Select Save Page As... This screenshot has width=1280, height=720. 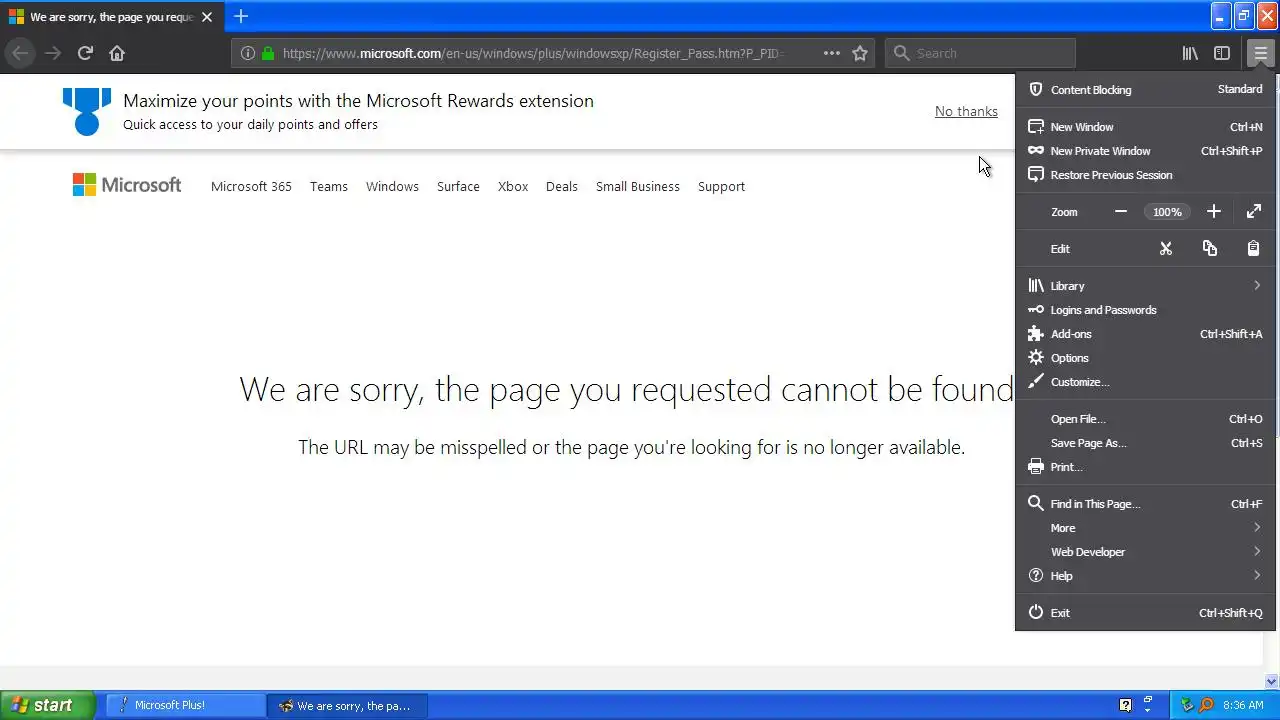point(1145,443)
